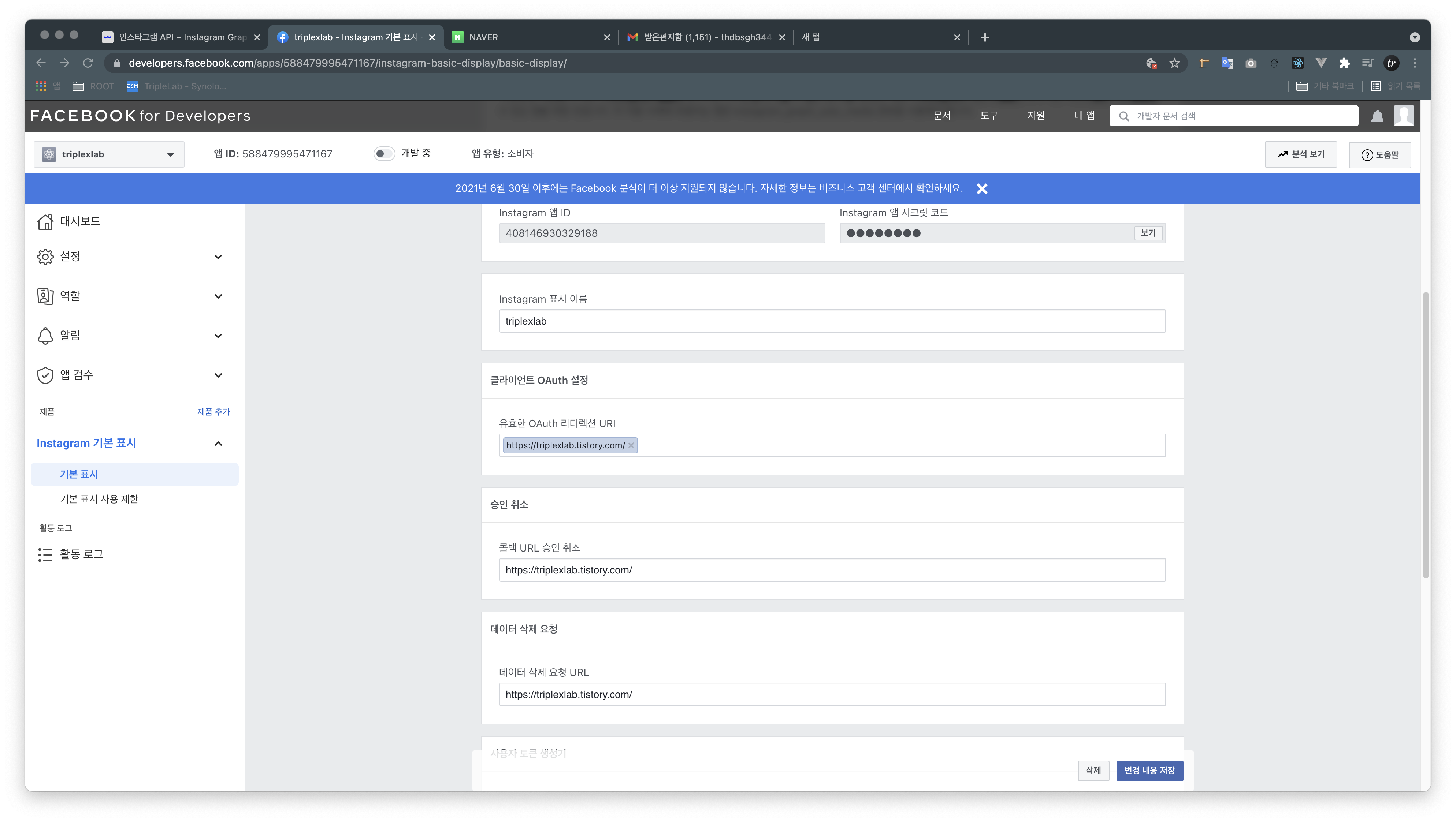
Task: Bookmark the page with the star icon
Action: (x=1174, y=63)
